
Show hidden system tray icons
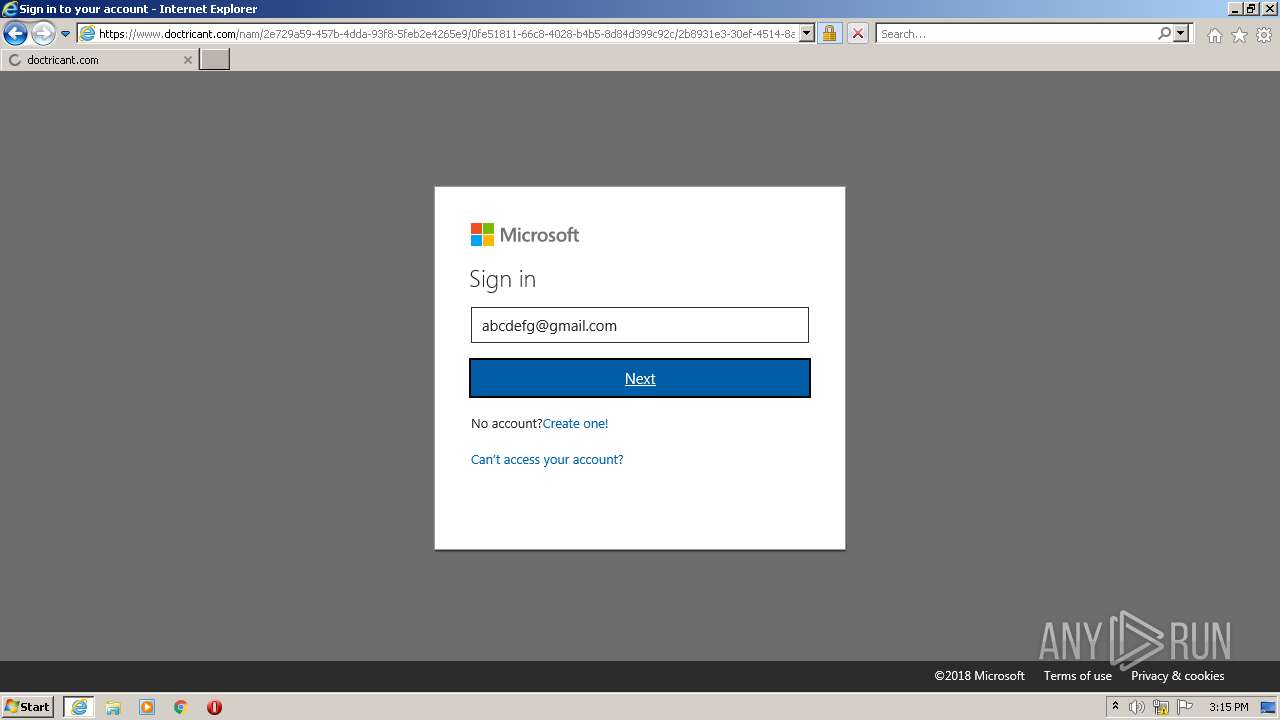(1115, 707)
